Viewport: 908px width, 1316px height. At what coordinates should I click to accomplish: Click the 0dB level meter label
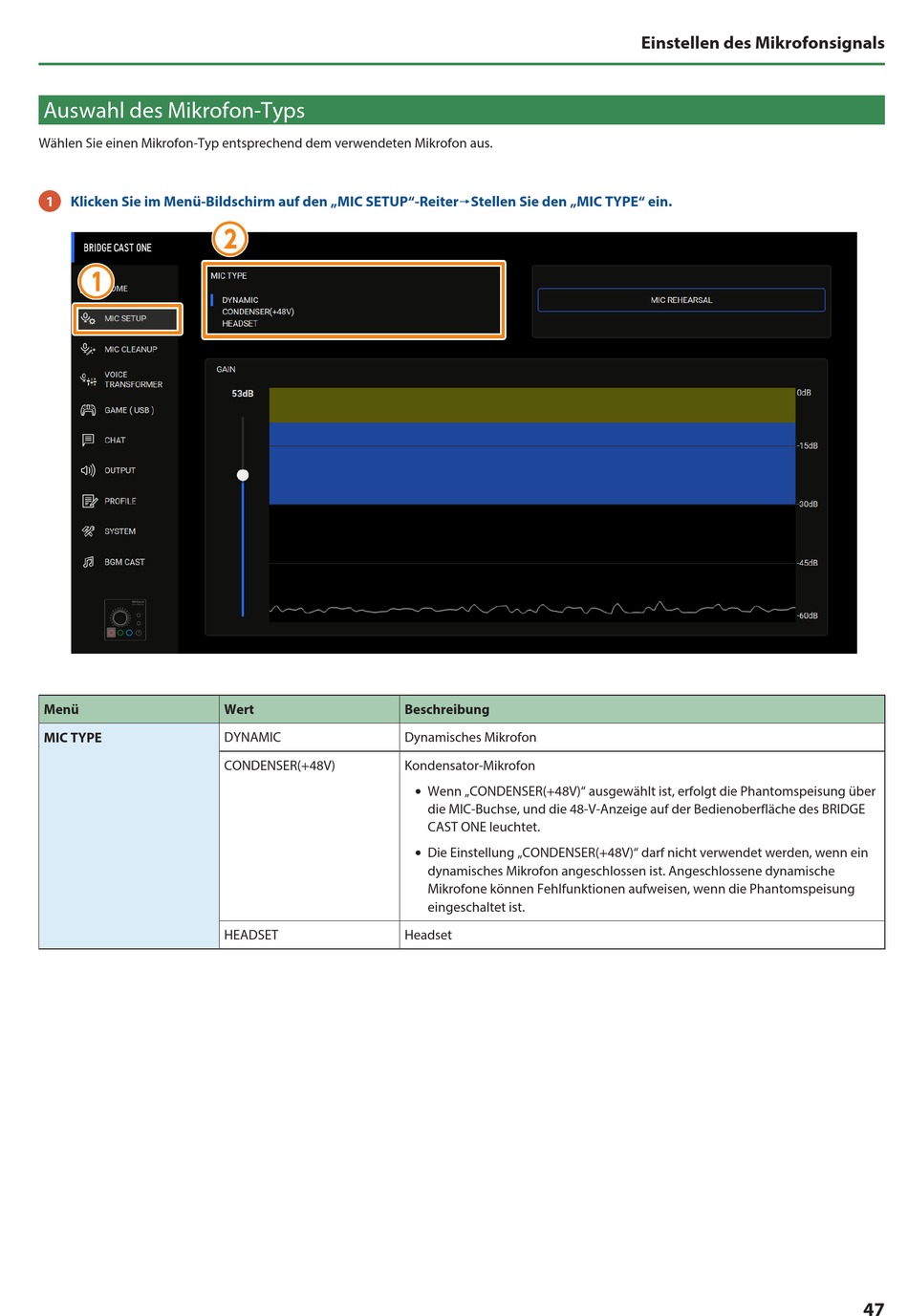click(804, 393)
